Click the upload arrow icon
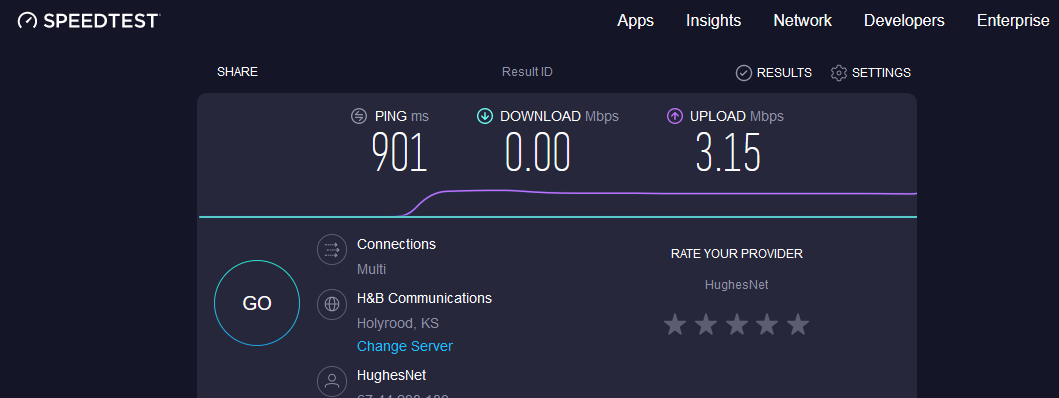The image size is (1059, 398). [674, 116]
